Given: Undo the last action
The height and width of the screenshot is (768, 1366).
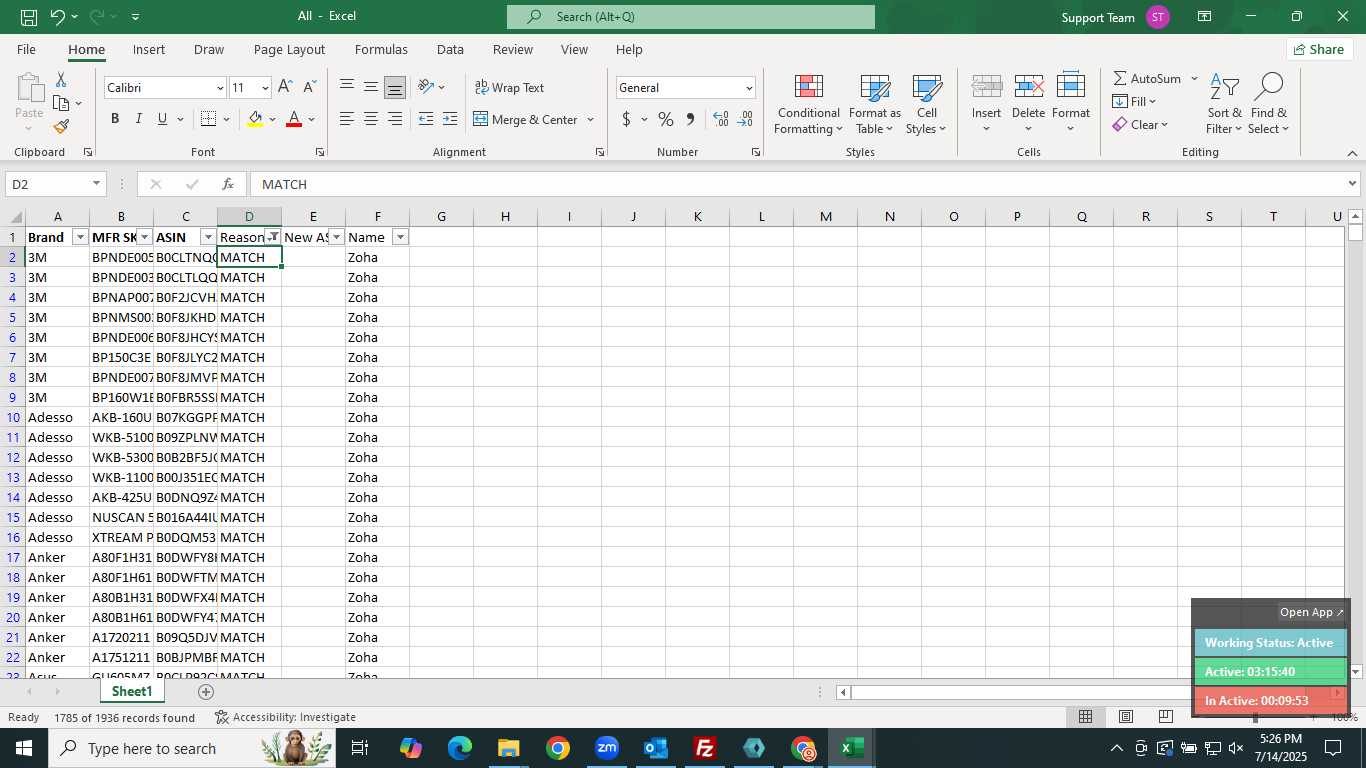Looking at the screenshot, I should (58, 17).
